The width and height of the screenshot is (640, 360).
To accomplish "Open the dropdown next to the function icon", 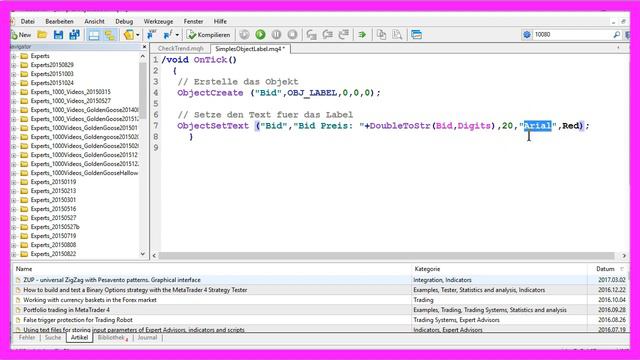I will [177, 35].
